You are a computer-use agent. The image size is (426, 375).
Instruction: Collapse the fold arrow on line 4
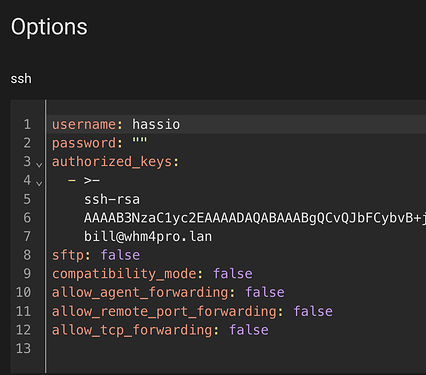39,183
